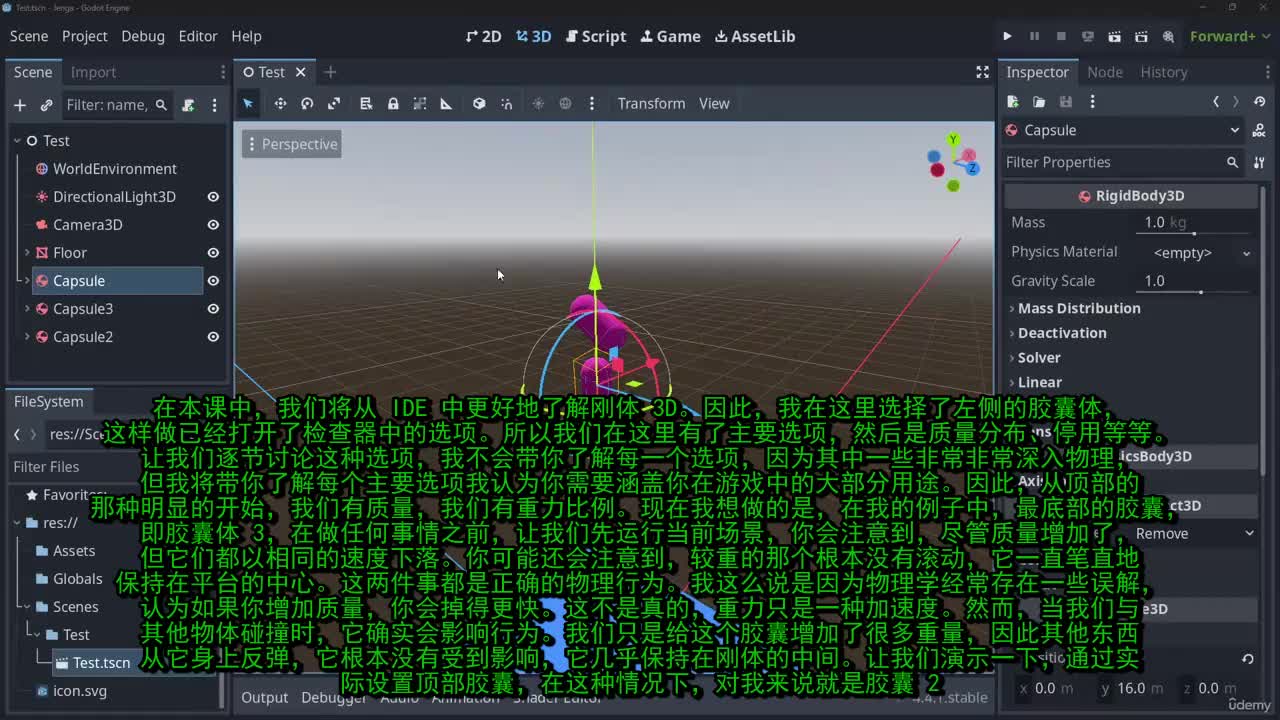
Task: Toggle visibility of the Capsule node
Action: tap(213, 281)
